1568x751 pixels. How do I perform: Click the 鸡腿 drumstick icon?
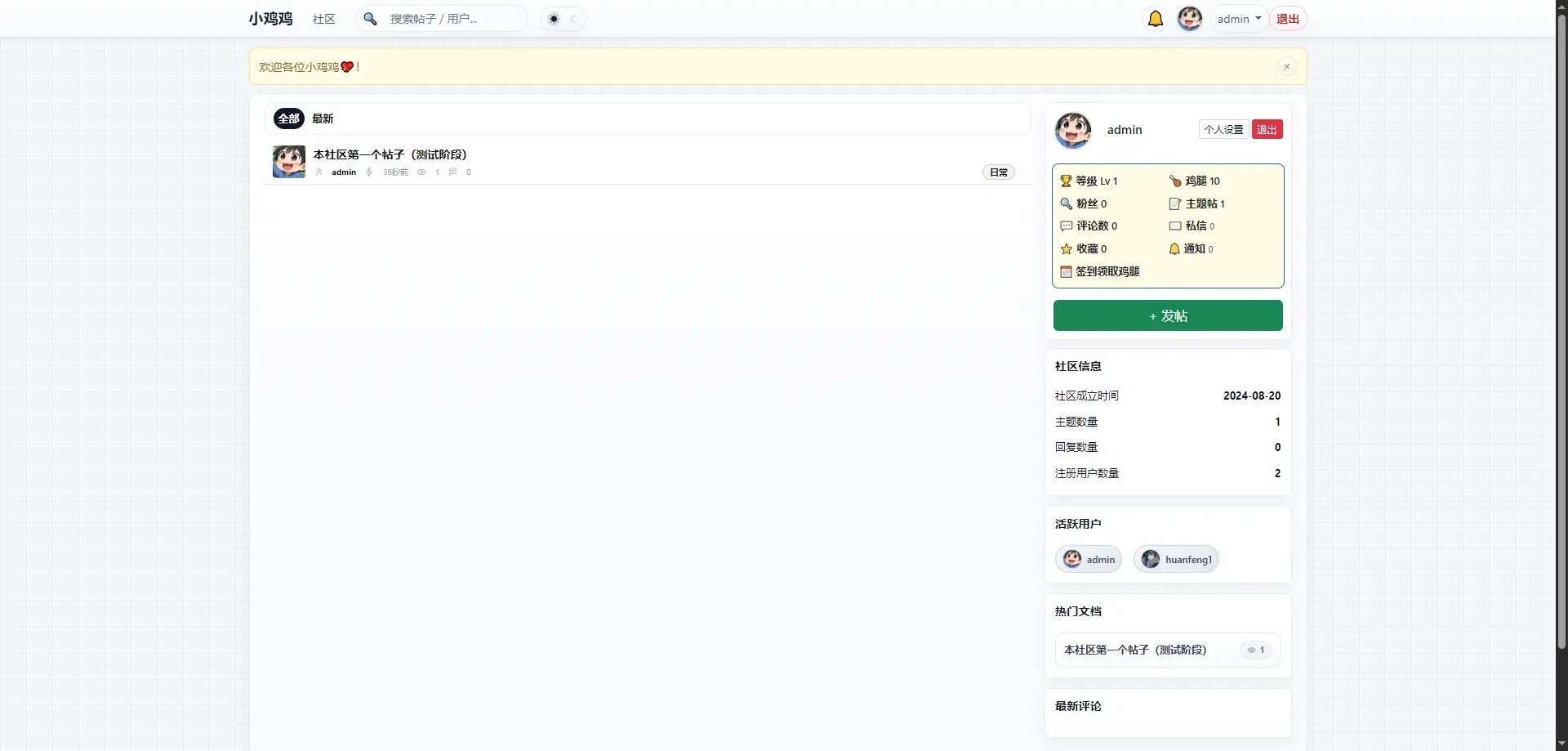point(1175,181)
